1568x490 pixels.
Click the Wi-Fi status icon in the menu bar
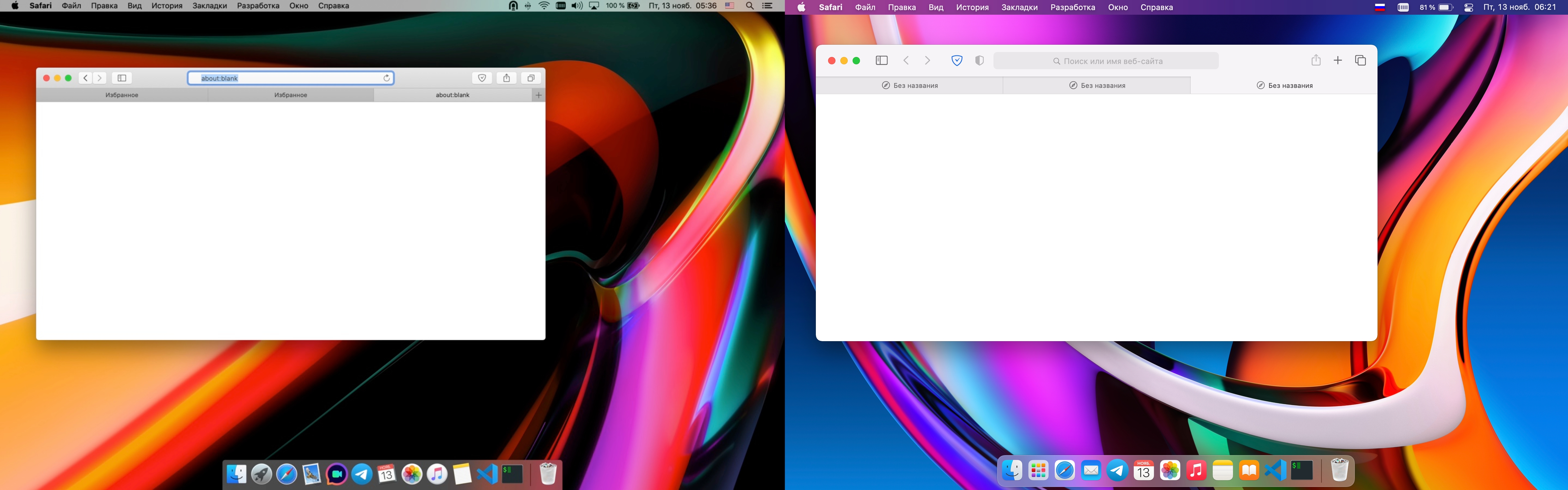point(544,6)
